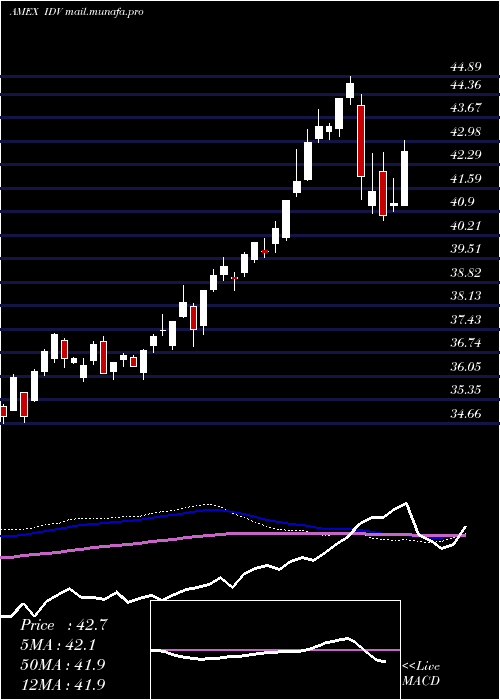Click the 36.05 price axis label
The width and height of the screenshot is (500, 700).
pos(466,367)
